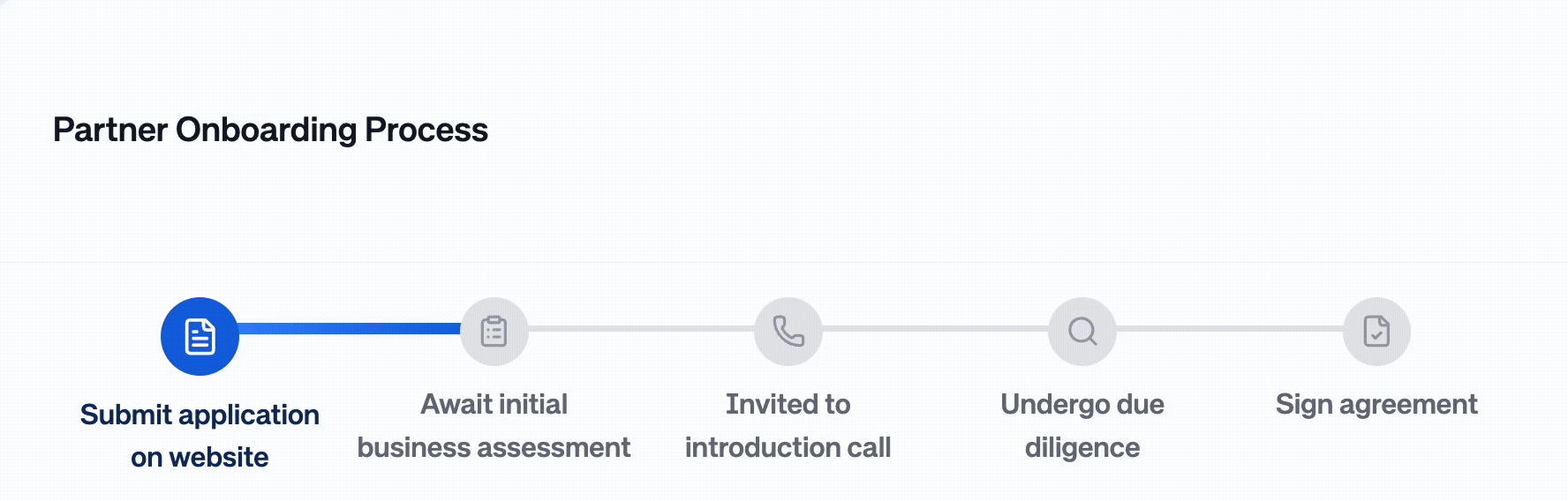1568x501 pixels.
Task: Click the "on website" text under first step
Action: tap(200, 458)
